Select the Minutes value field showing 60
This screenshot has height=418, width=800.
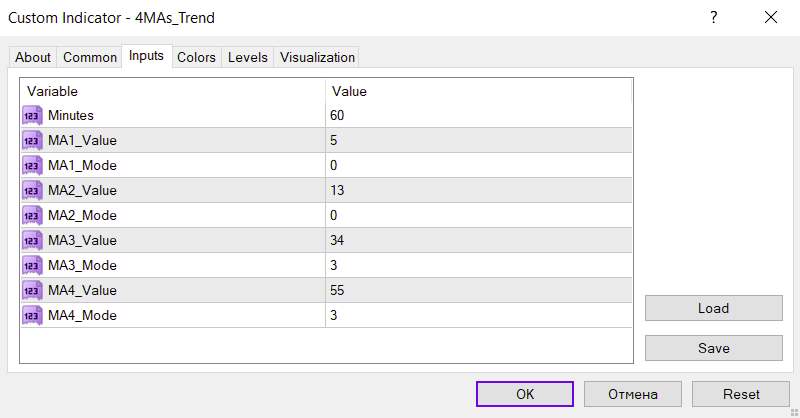tap(480, 115)
